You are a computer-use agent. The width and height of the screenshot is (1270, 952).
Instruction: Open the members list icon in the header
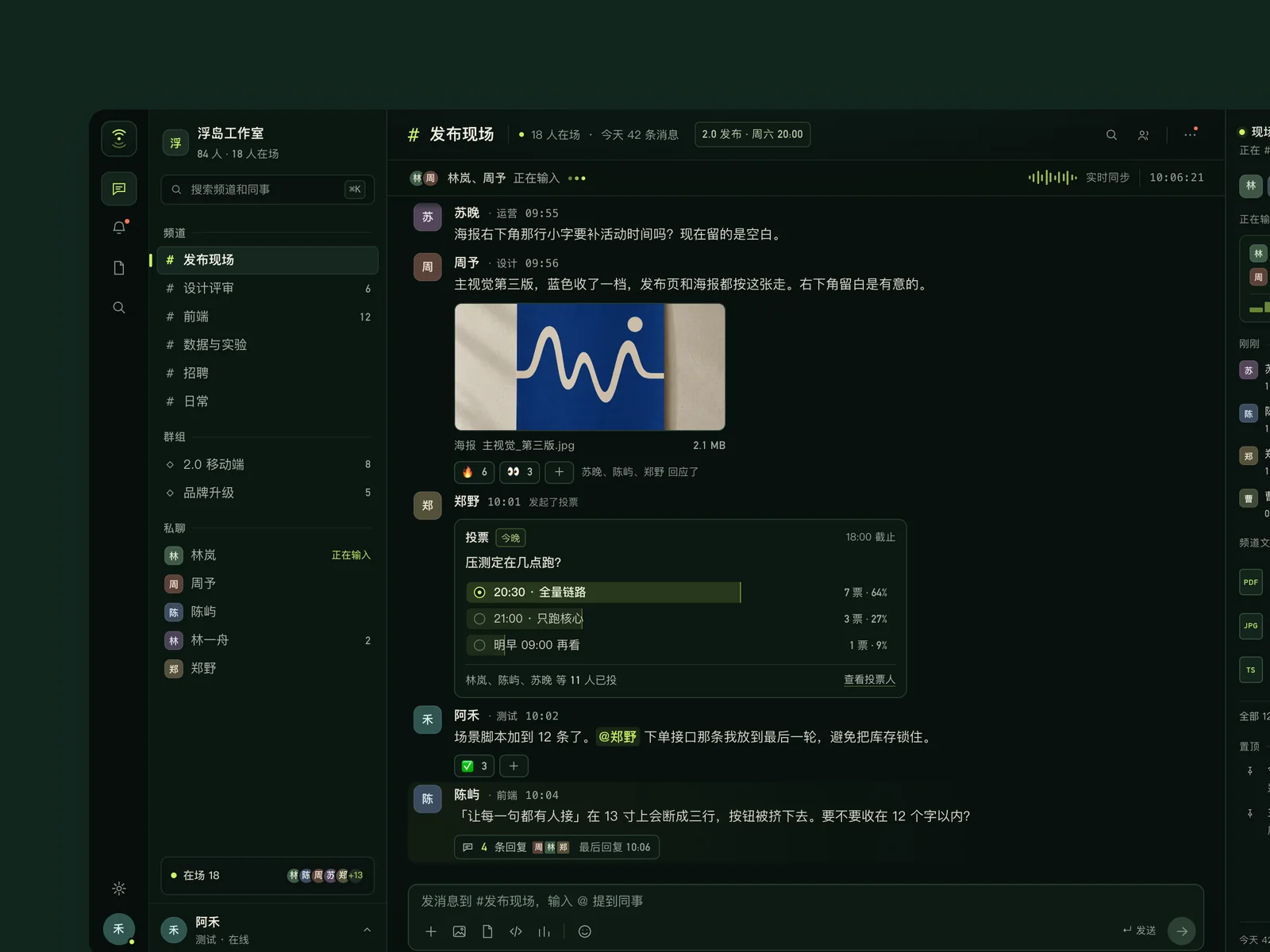tap(1143, 135)
